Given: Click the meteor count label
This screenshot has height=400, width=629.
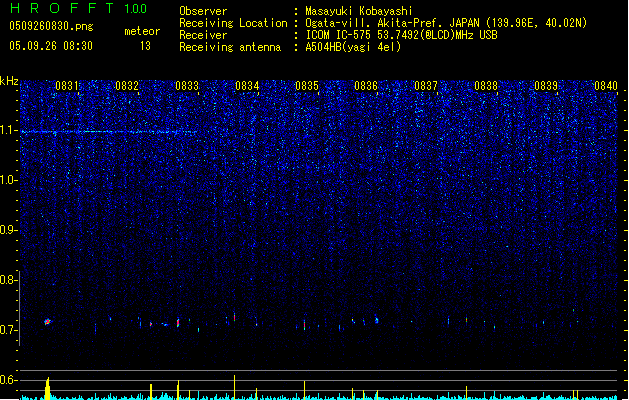Looking at the screenshot, I should tap(142, 31).
